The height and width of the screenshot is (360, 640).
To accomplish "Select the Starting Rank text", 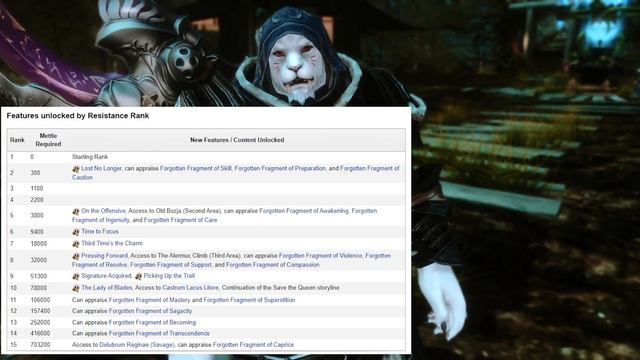I will (x=90, y=157).
